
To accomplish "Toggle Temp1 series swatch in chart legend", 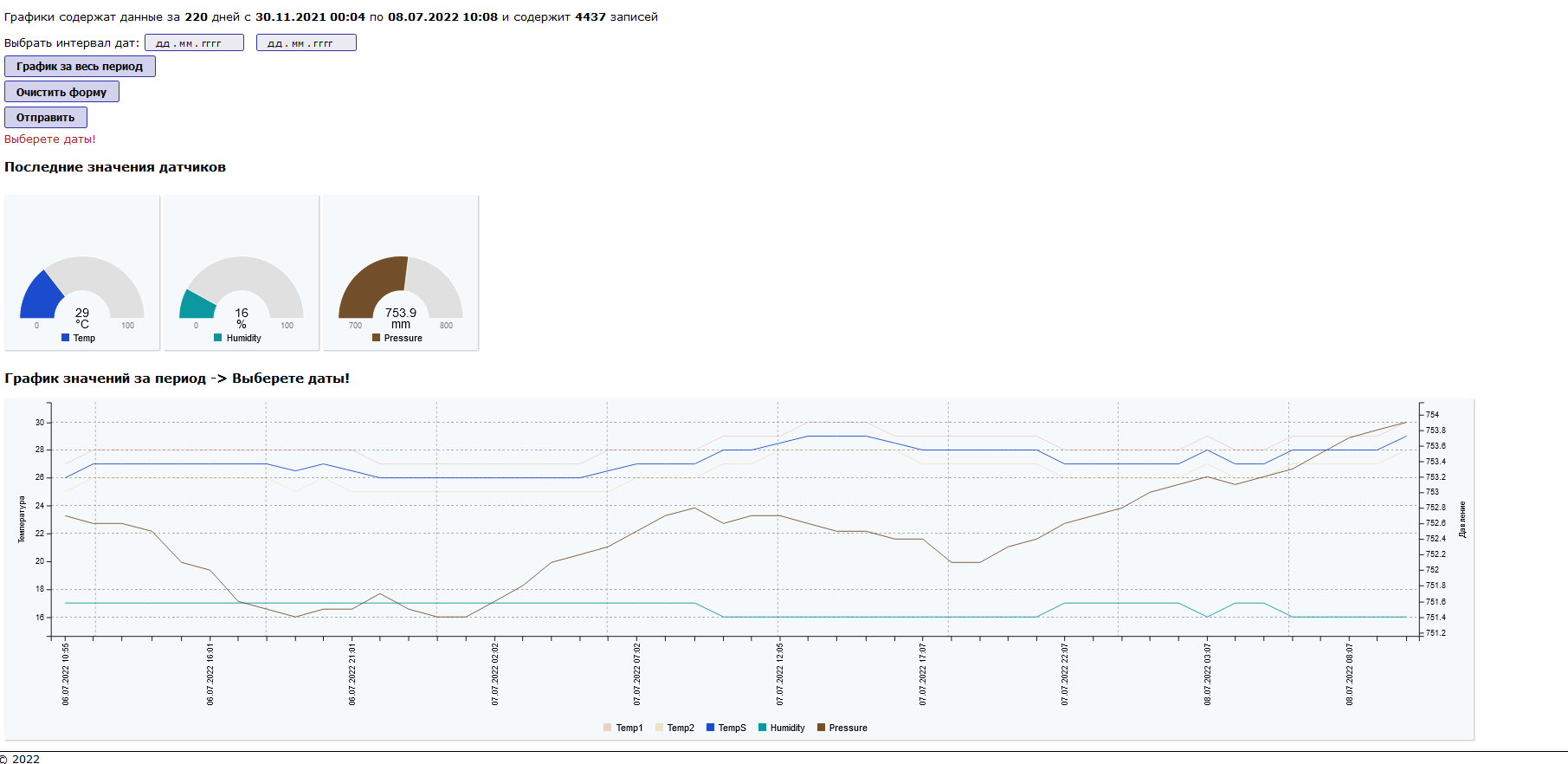I will 608,728.
